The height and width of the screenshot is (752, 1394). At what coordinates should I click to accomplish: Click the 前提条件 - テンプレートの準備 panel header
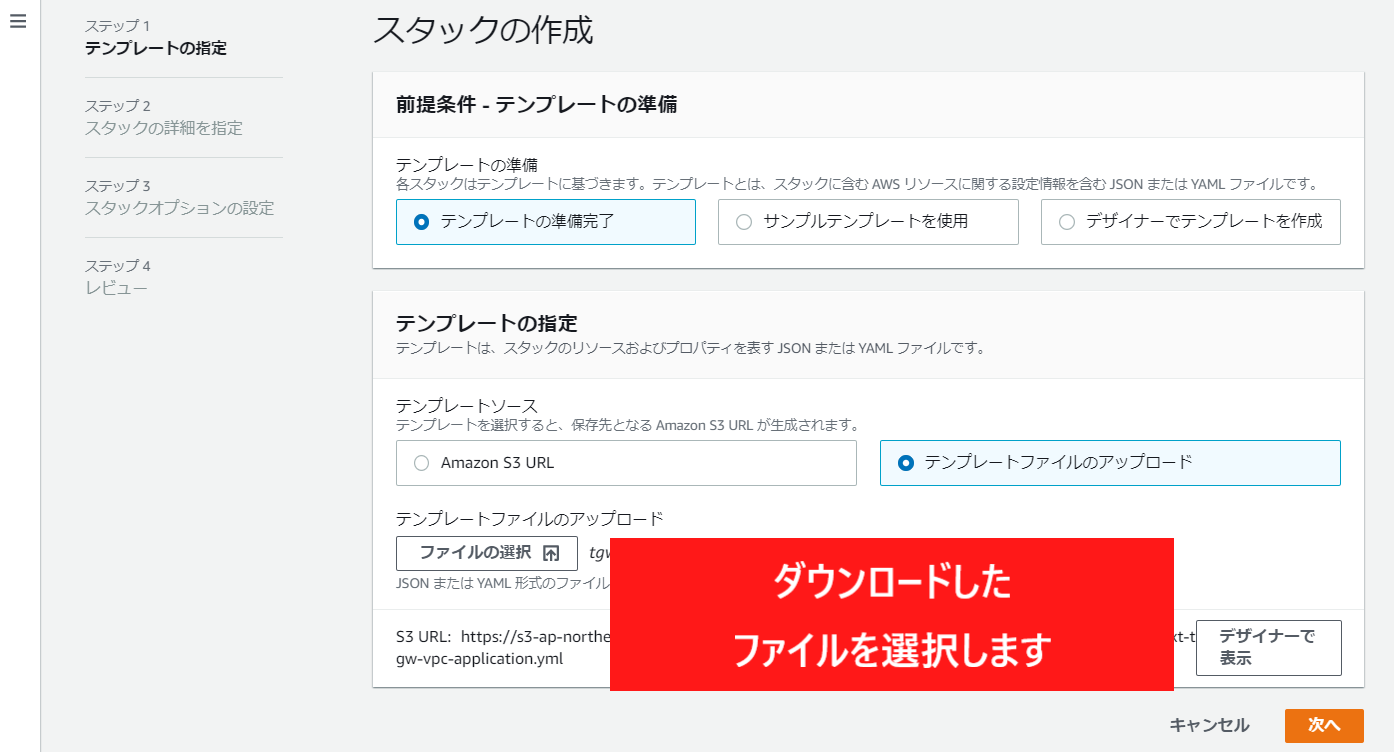click(536, 105)
